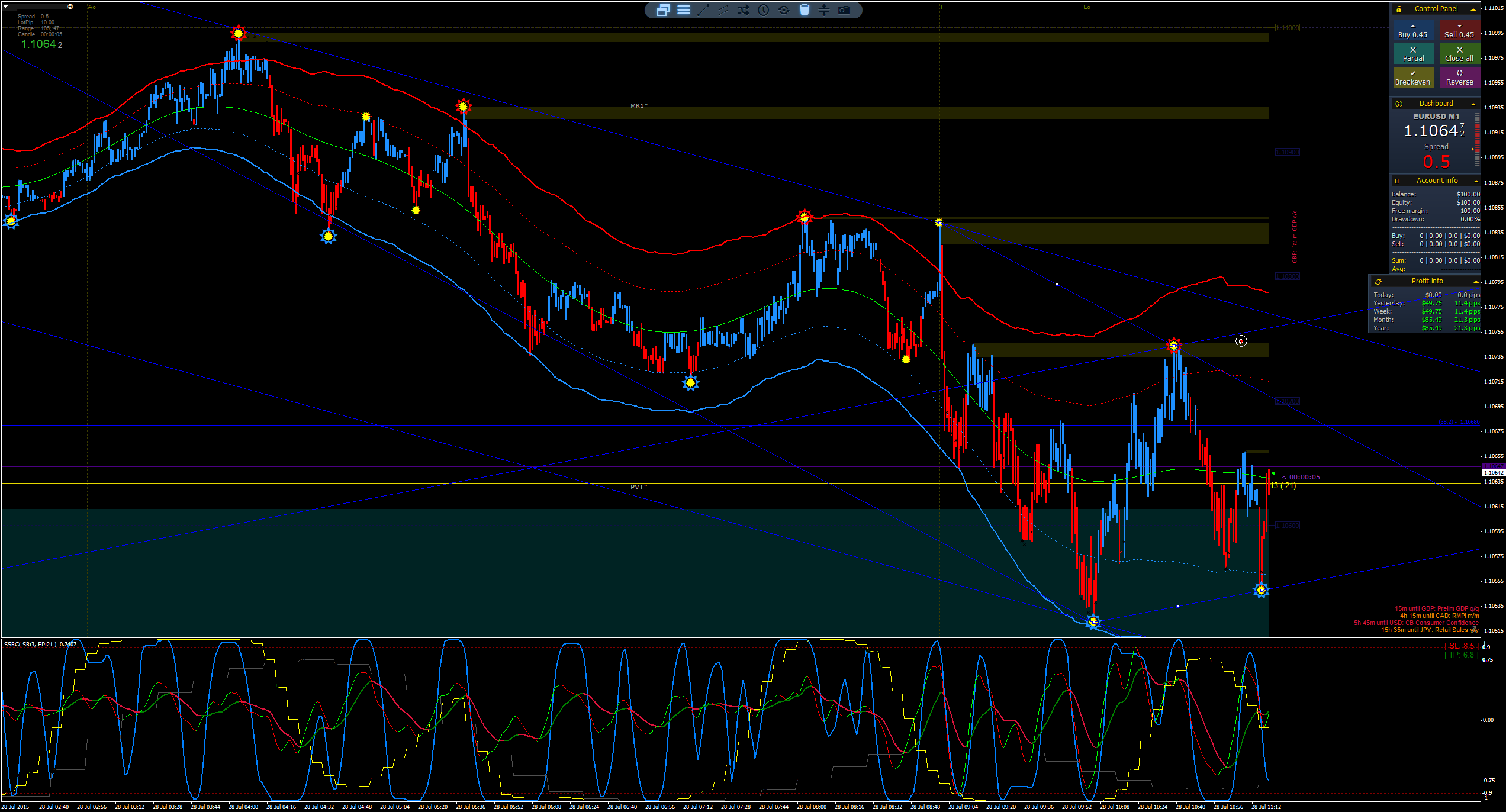Image resolution: width=1506 pixels, height=812 pixels.
Task: Click the three-line list menu icon
Action: pos(684,10)
